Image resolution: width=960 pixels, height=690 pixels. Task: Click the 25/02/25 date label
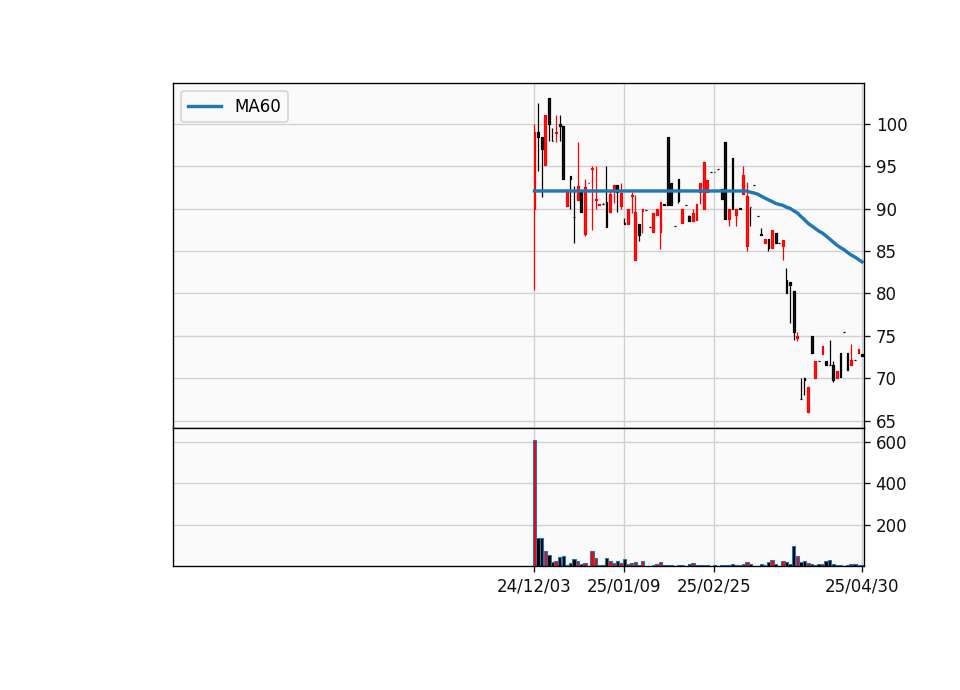point(714,587)
